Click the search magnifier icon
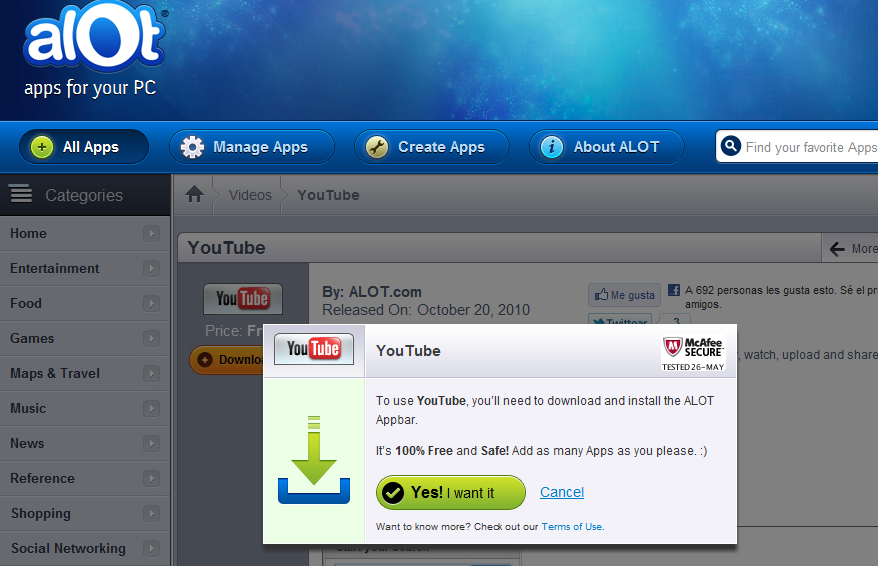Image resolution: width=878 pixels, height=566 pixels. click(x=731, y=146)
